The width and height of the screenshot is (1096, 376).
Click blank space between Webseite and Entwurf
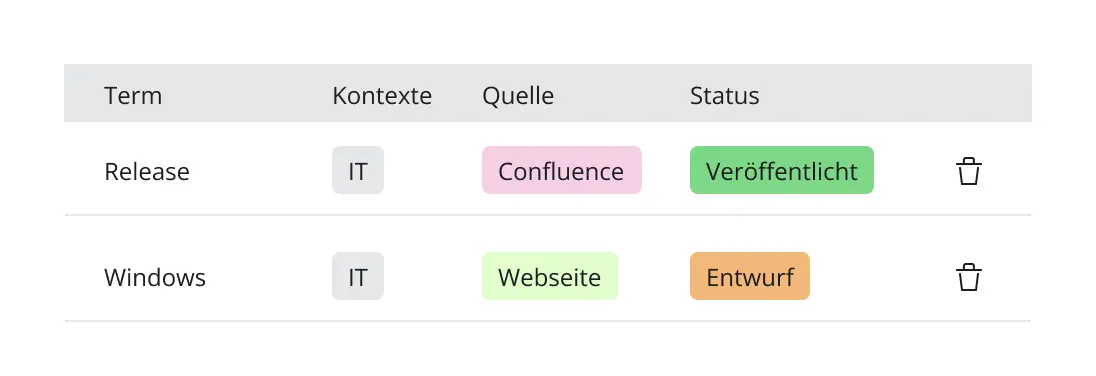click(x=654, y=276)
